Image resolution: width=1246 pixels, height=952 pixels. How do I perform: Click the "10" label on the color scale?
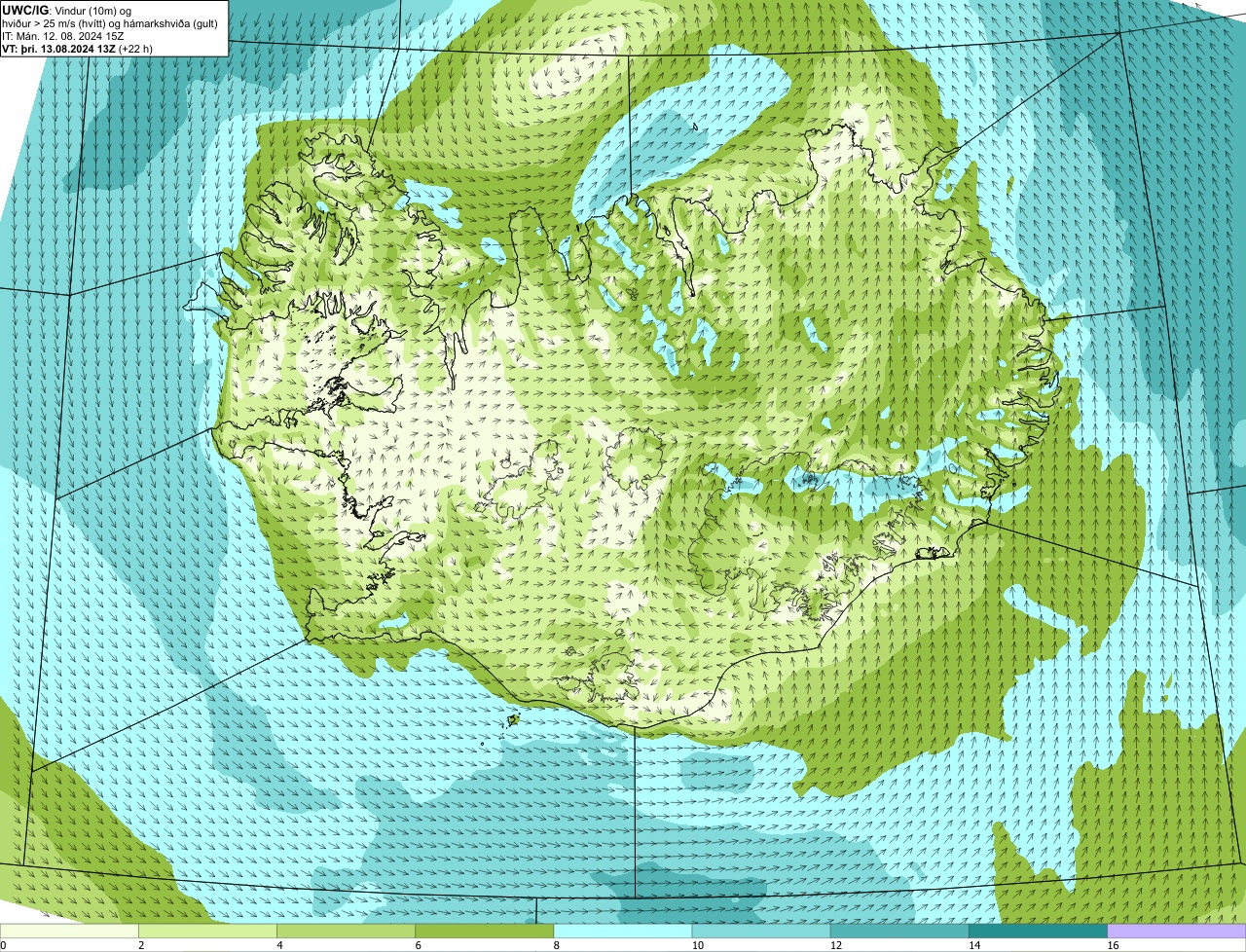(x=696, y=945)
